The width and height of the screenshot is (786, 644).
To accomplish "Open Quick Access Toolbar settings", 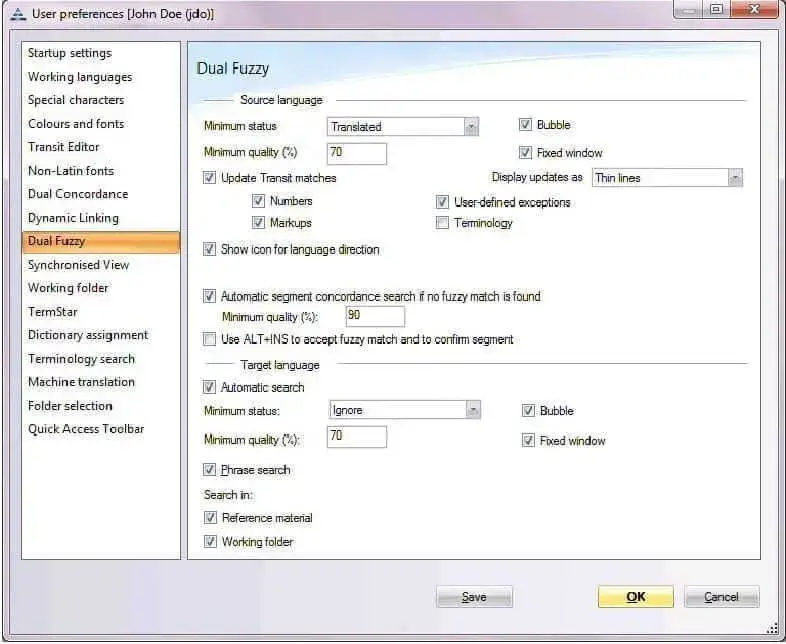I will (86, 429).
